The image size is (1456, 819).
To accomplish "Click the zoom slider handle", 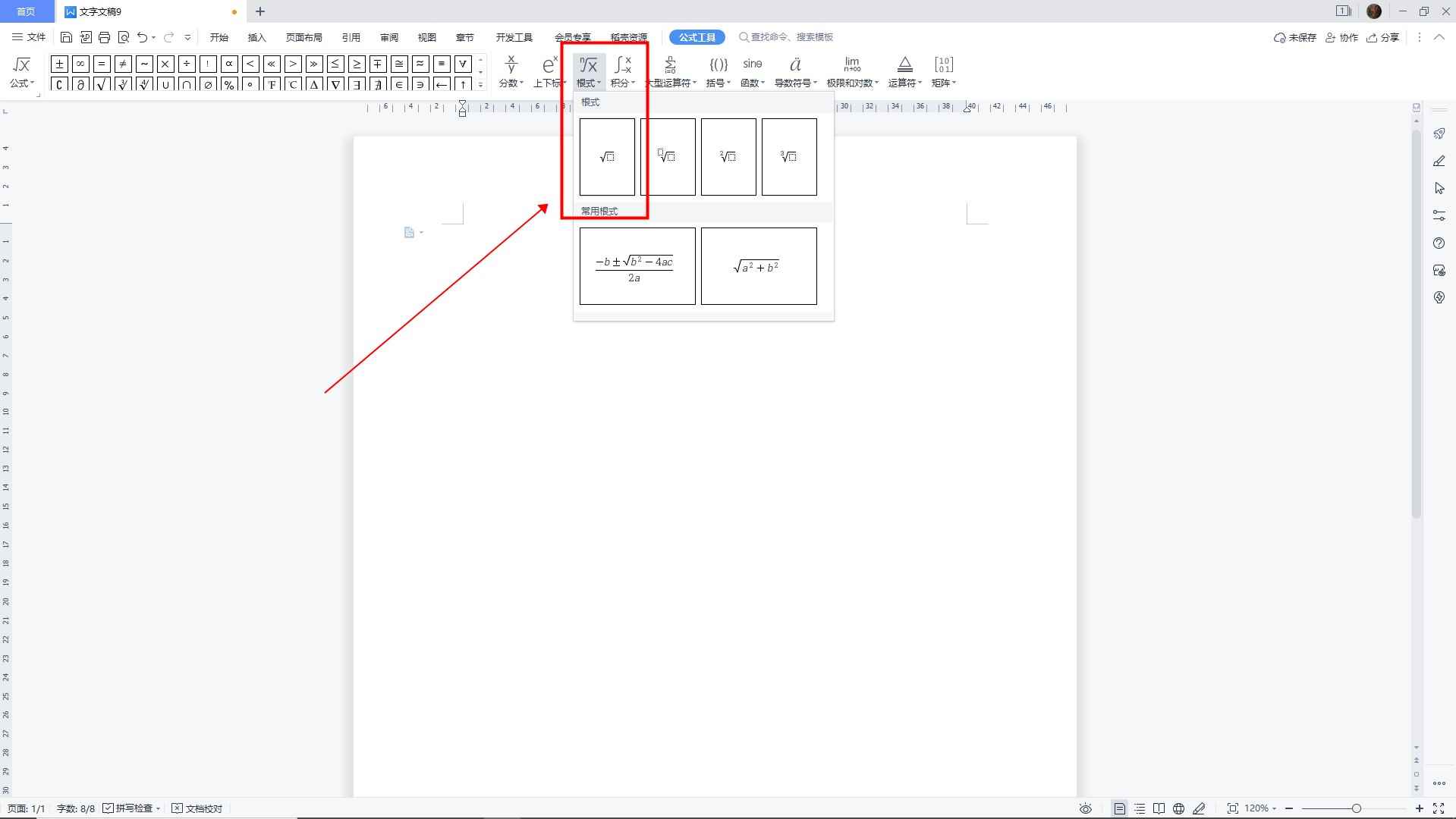I will tap(1356, 808).
